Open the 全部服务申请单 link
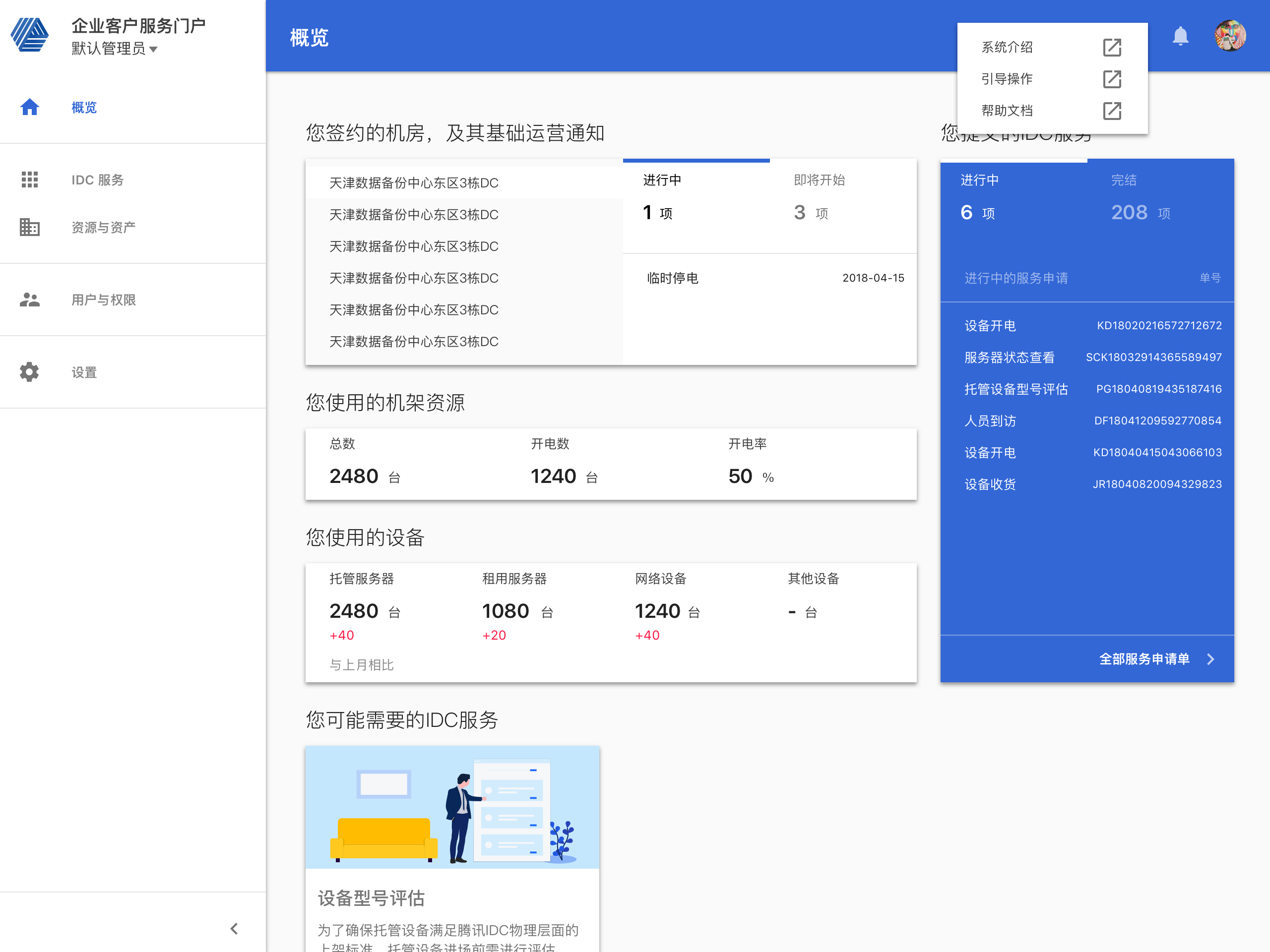Viewport: 1270px width, 952px height. [x=1143, y=659]
